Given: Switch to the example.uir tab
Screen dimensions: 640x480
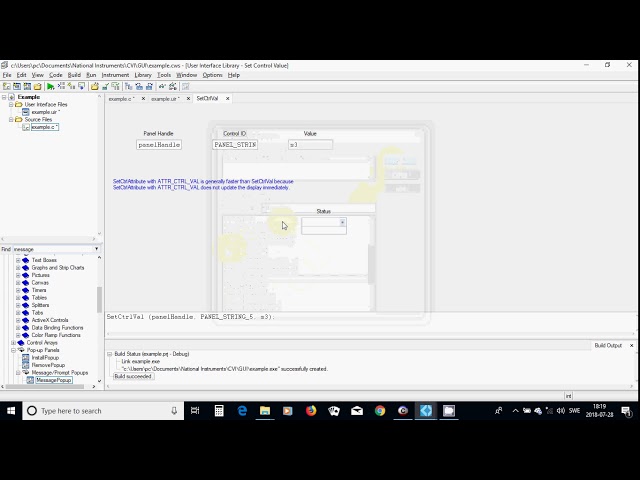Looking at the screenshot, I should point(165,99).
